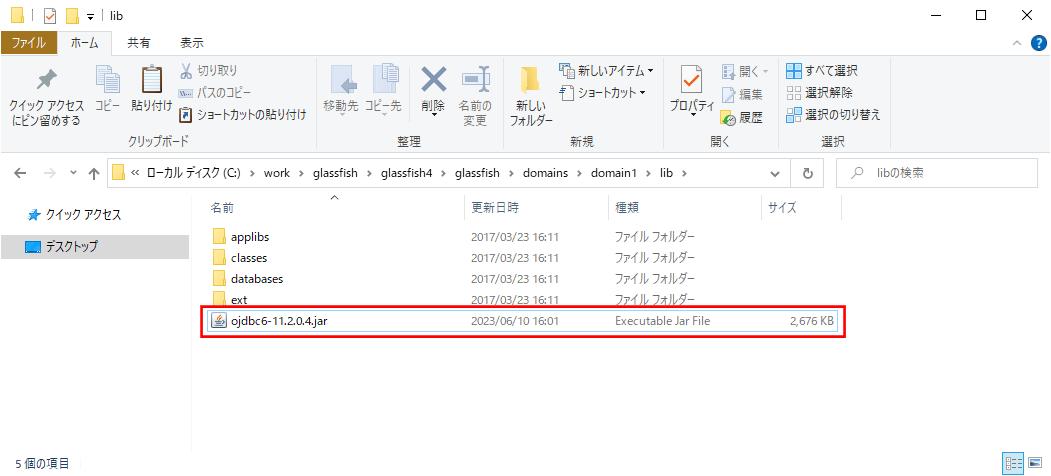Switch to large icons view layout
Image resolution: width=1051 pixels, height=476 pixels.
point(1034,463)
